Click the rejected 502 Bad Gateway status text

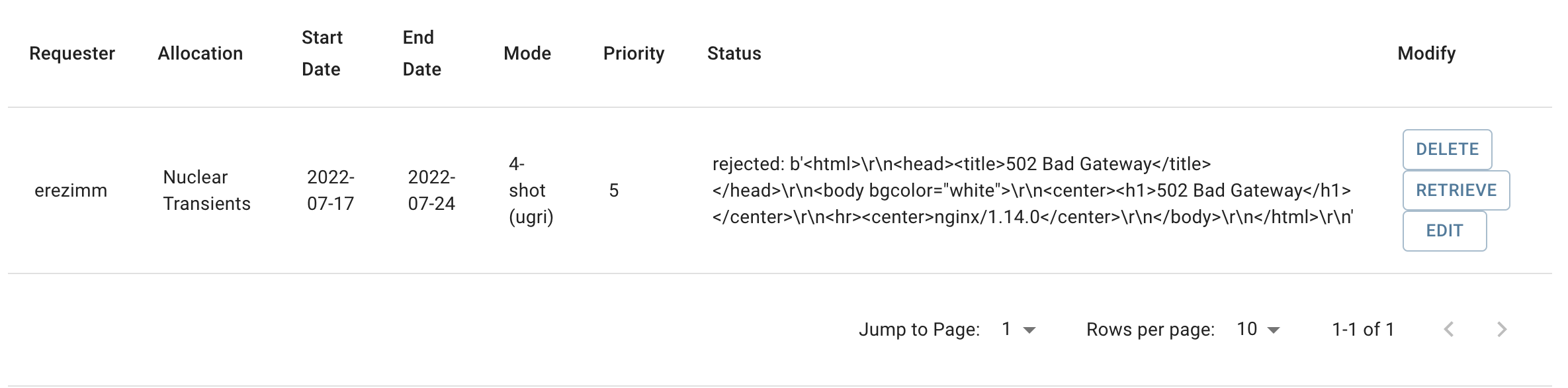1033,191
